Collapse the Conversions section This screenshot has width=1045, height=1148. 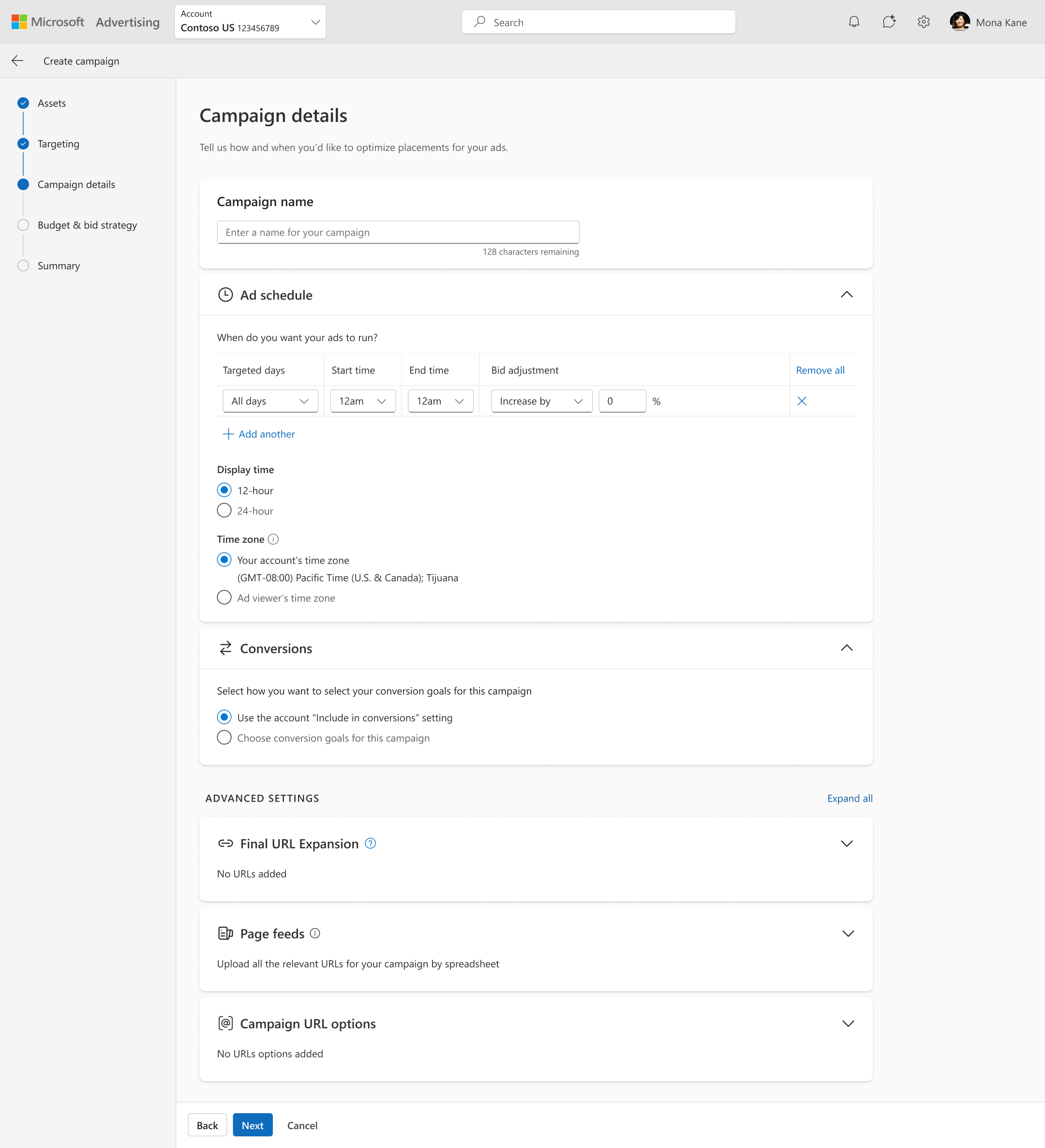point(847,648)
